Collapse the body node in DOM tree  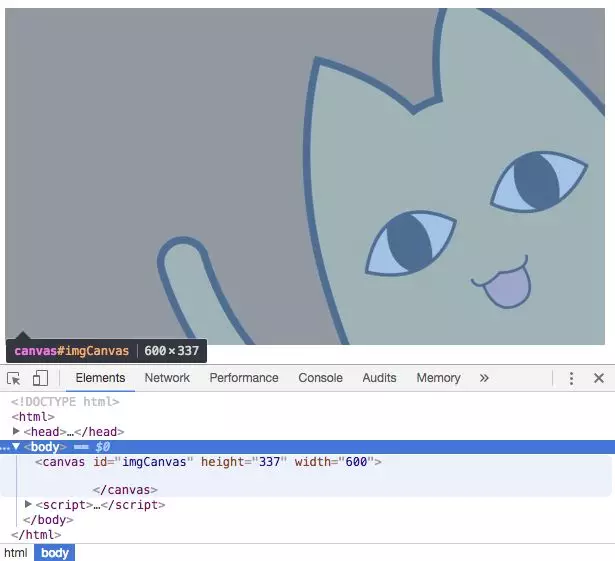click(16, 446)
